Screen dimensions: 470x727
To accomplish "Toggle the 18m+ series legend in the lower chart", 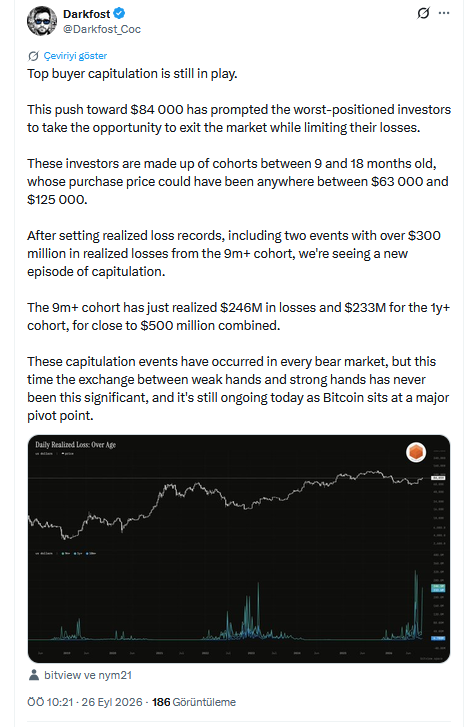I will pyautogui.click(x=91, y=554).
